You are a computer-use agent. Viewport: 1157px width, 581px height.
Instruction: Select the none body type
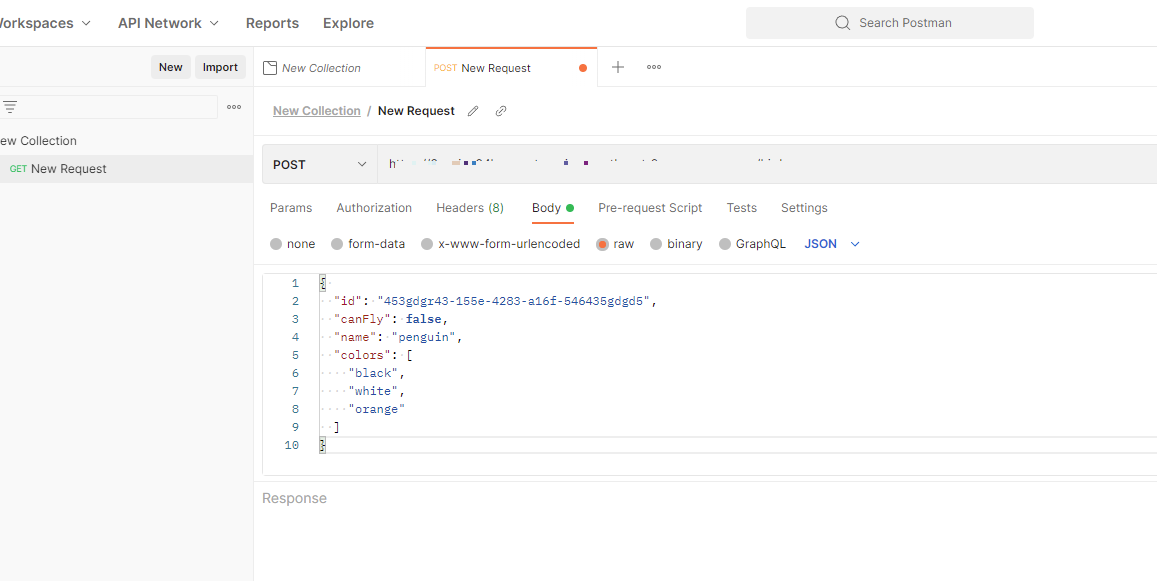[x=276, y=244]
